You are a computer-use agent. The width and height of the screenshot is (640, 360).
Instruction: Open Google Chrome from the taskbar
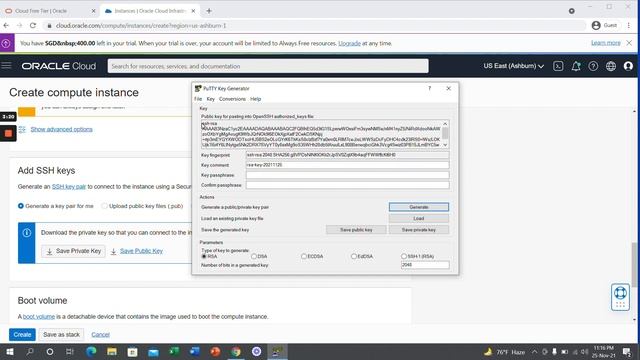pos(236,351)
